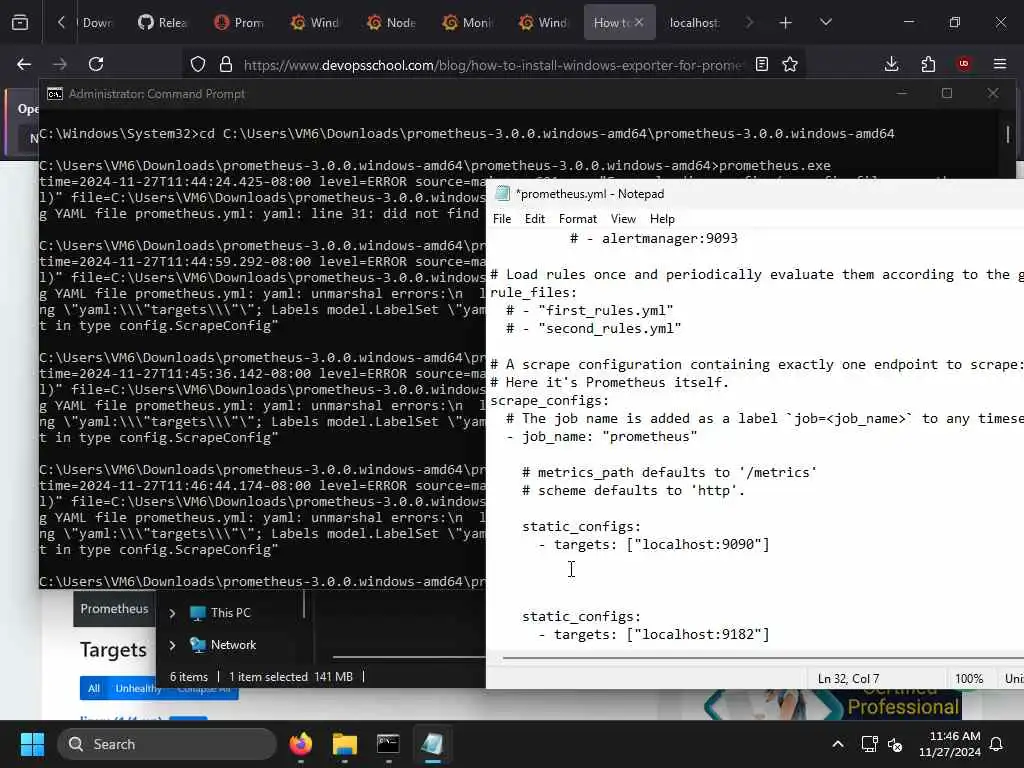Open network status tray icon

(x=869, y=744)
